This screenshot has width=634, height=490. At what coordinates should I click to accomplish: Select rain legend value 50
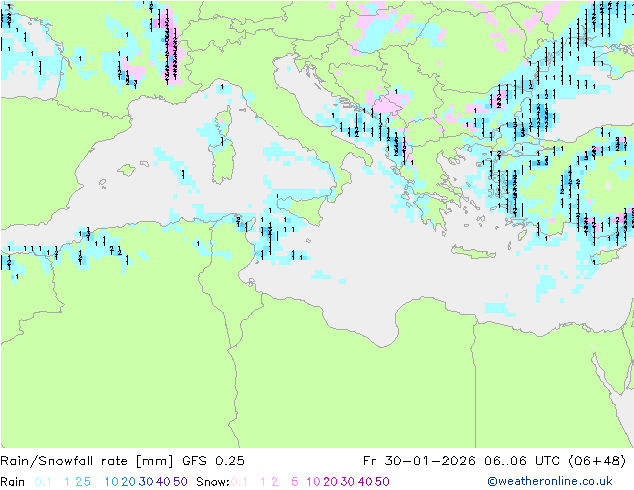tap(180, 482)
